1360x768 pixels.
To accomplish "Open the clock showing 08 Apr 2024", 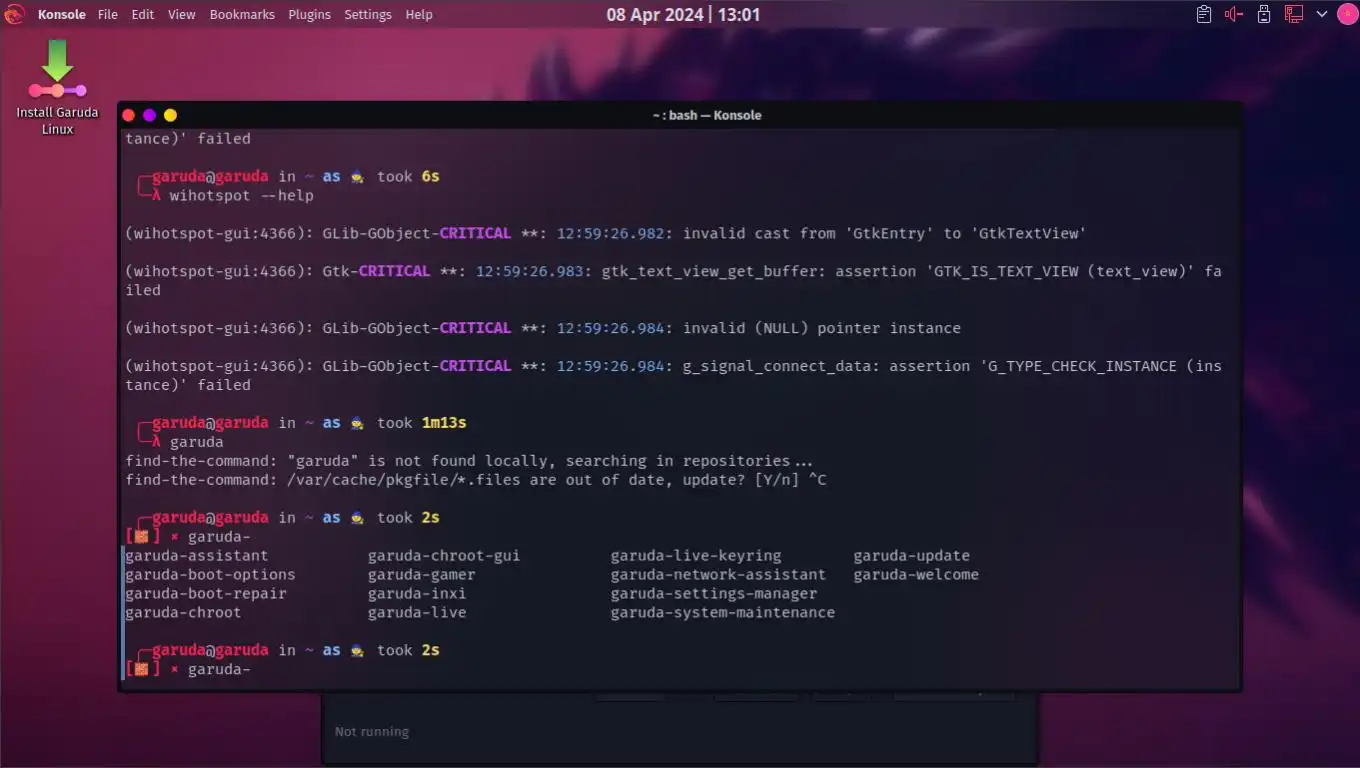I will (683, 14).
